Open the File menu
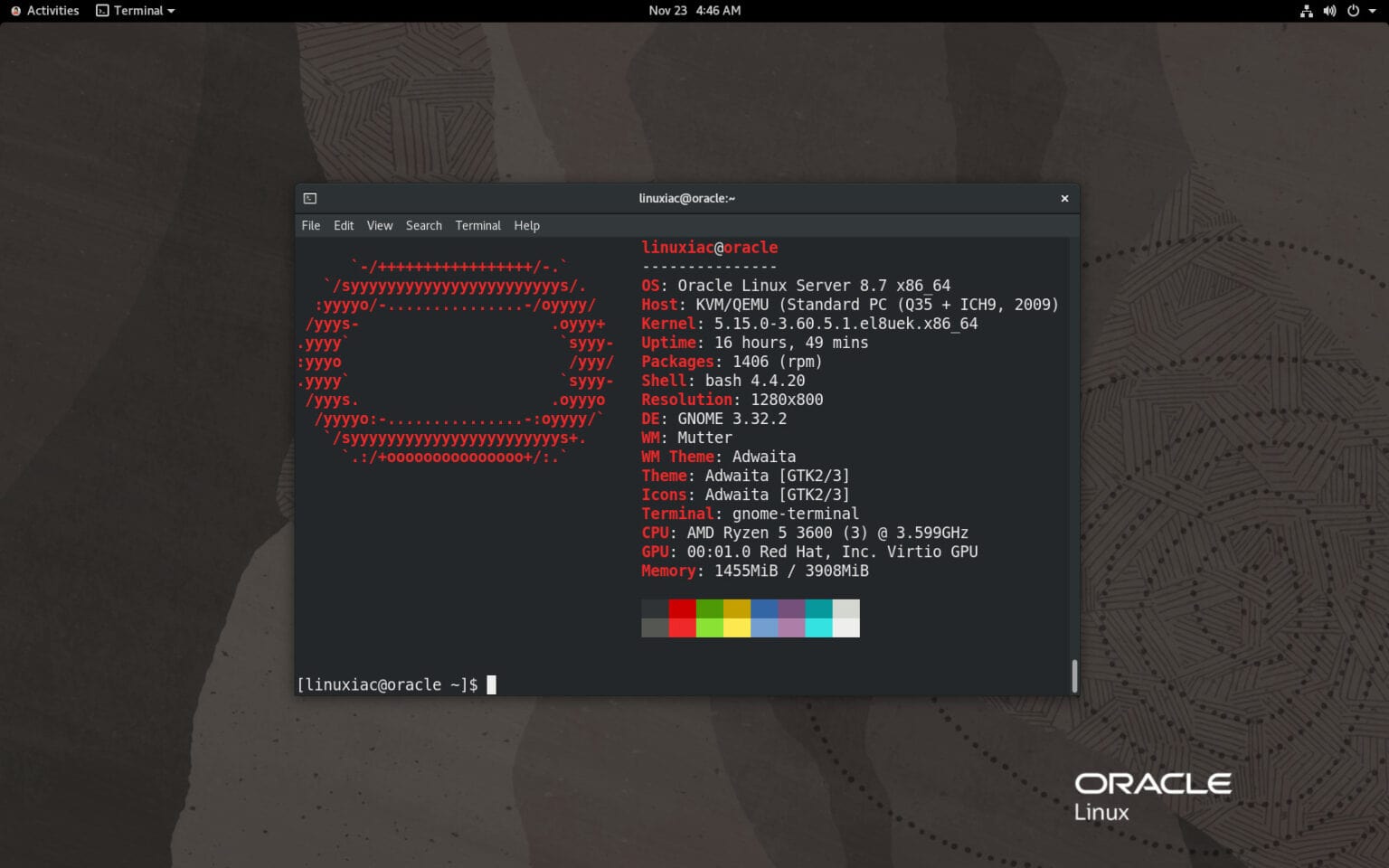The image size is (1389, 868). pos(310,225)
